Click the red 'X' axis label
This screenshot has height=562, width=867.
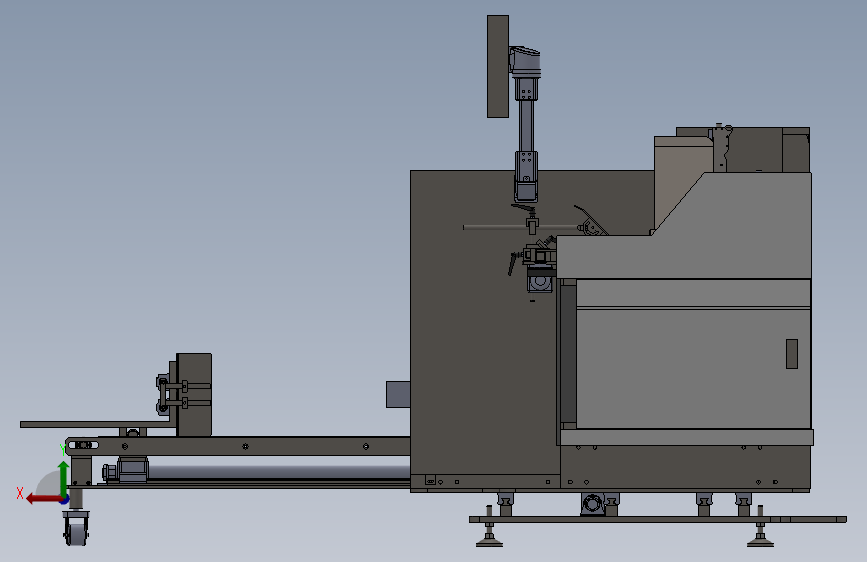[20, 493]
